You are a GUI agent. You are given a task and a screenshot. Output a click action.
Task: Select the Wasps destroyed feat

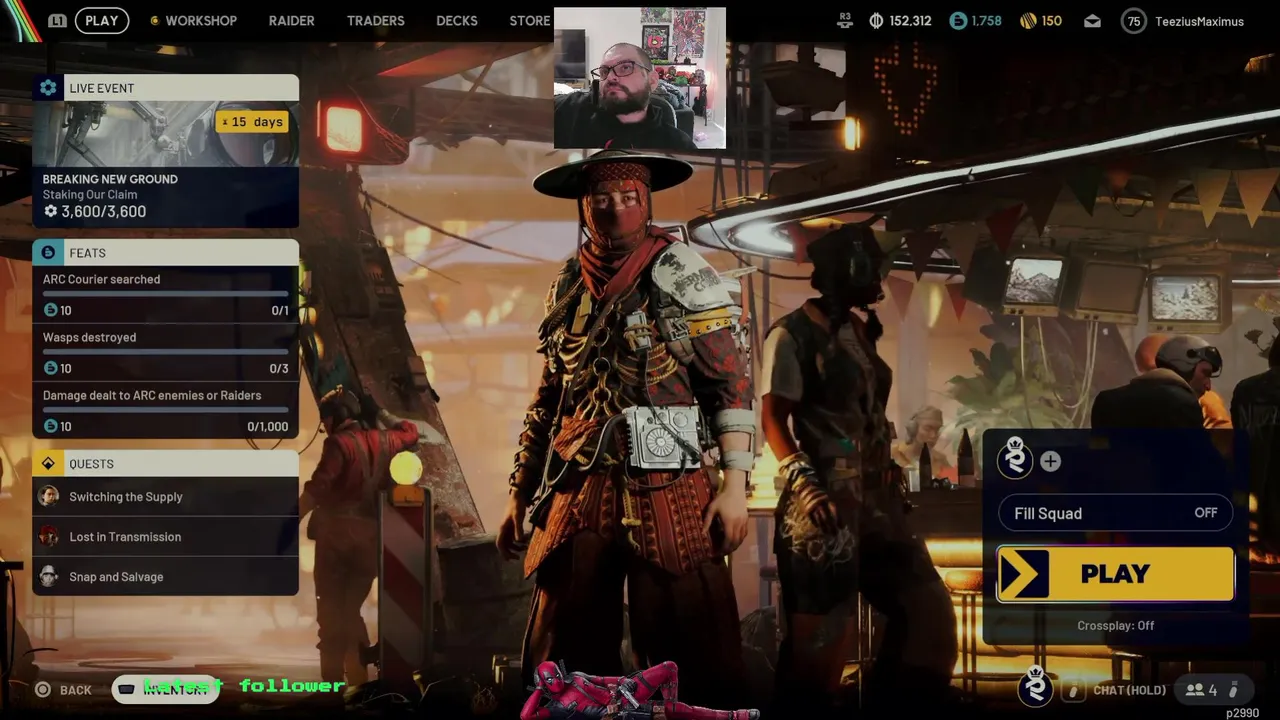[x=166, y=353]
